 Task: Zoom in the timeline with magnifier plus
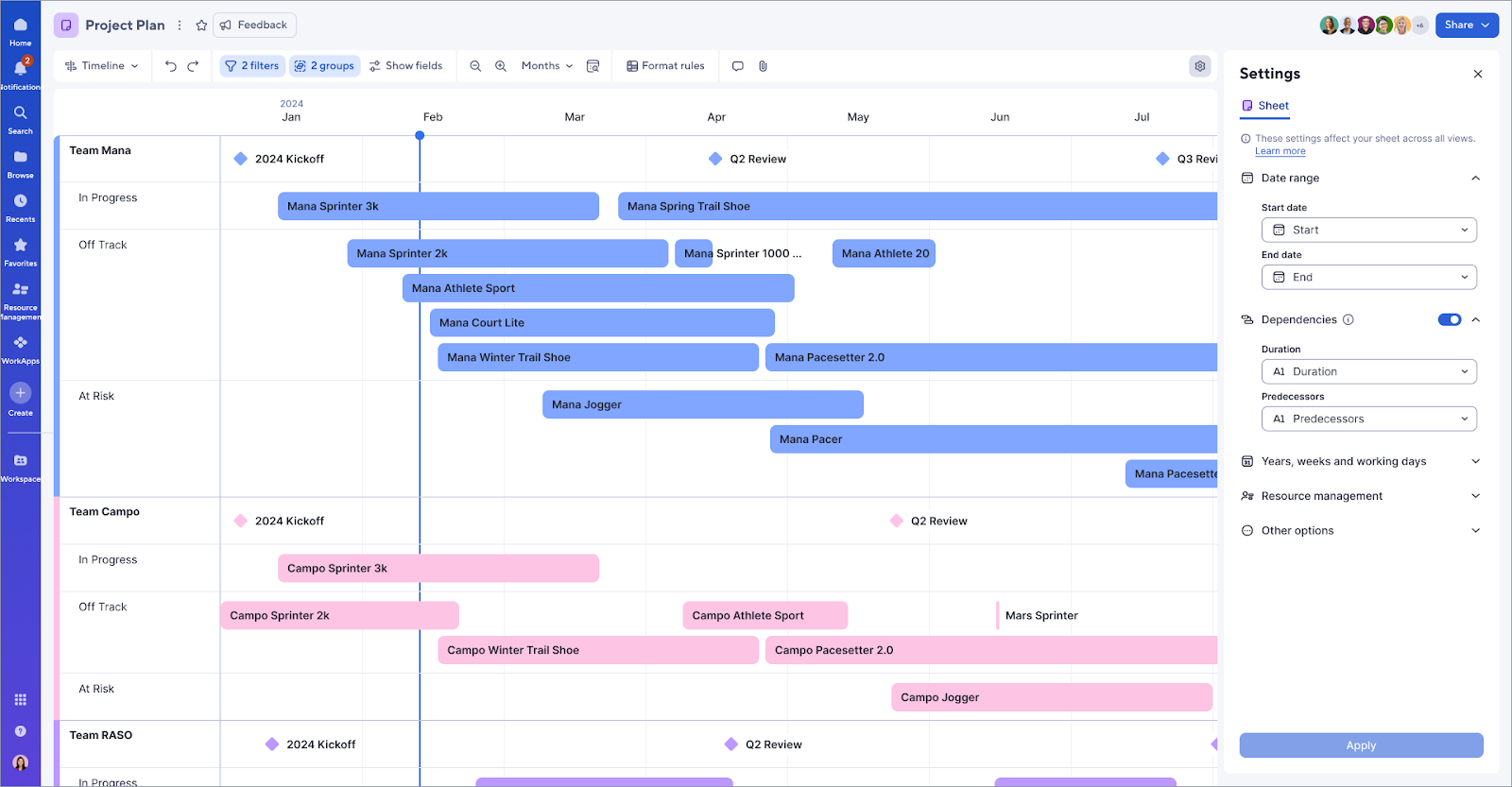coord(501,66)
